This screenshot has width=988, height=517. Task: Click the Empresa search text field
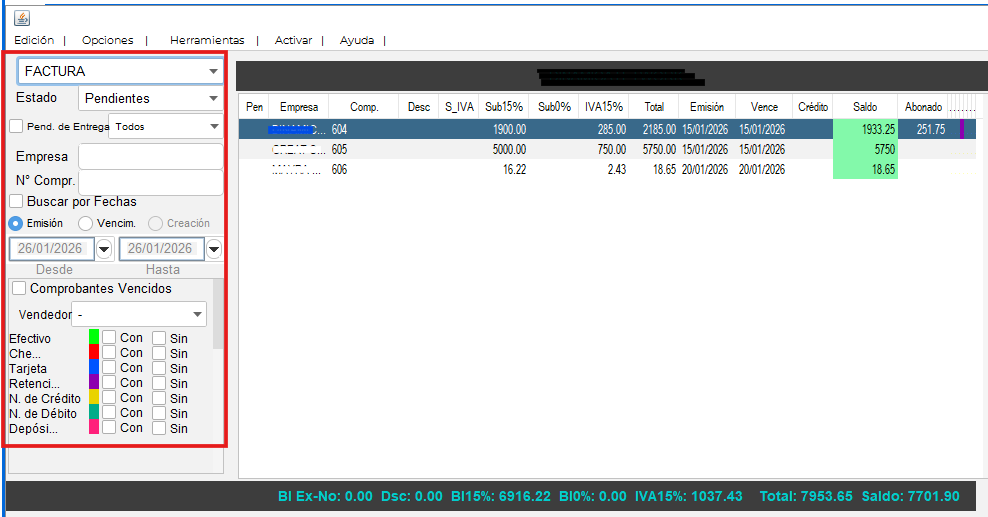click(x=150, y=157)
